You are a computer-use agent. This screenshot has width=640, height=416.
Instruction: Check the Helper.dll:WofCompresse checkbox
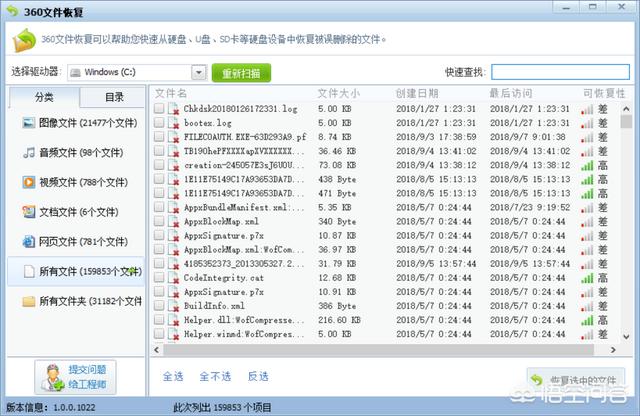[x=159, y=319]
